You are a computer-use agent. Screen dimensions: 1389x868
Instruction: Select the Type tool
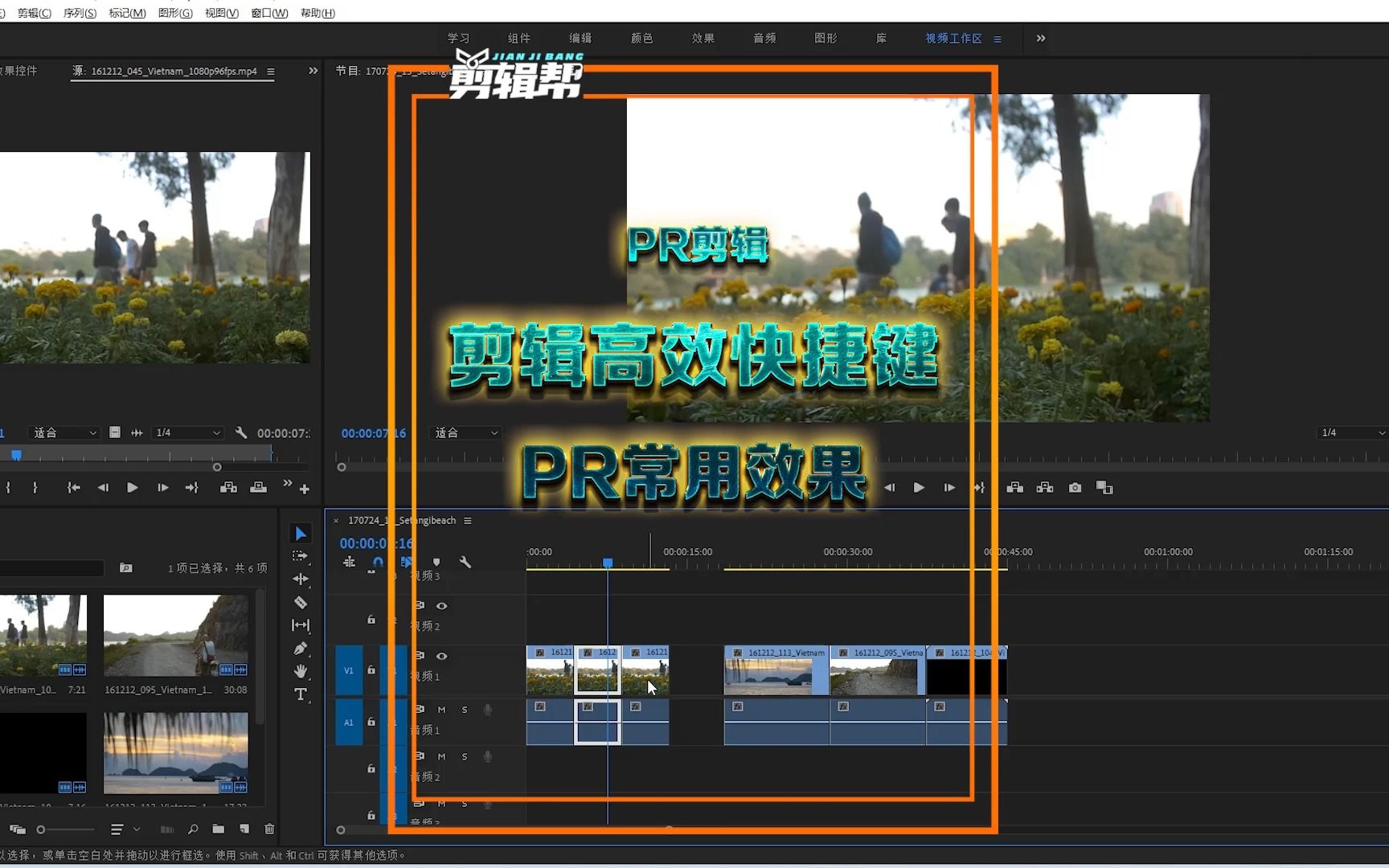(x=301, y=694)
